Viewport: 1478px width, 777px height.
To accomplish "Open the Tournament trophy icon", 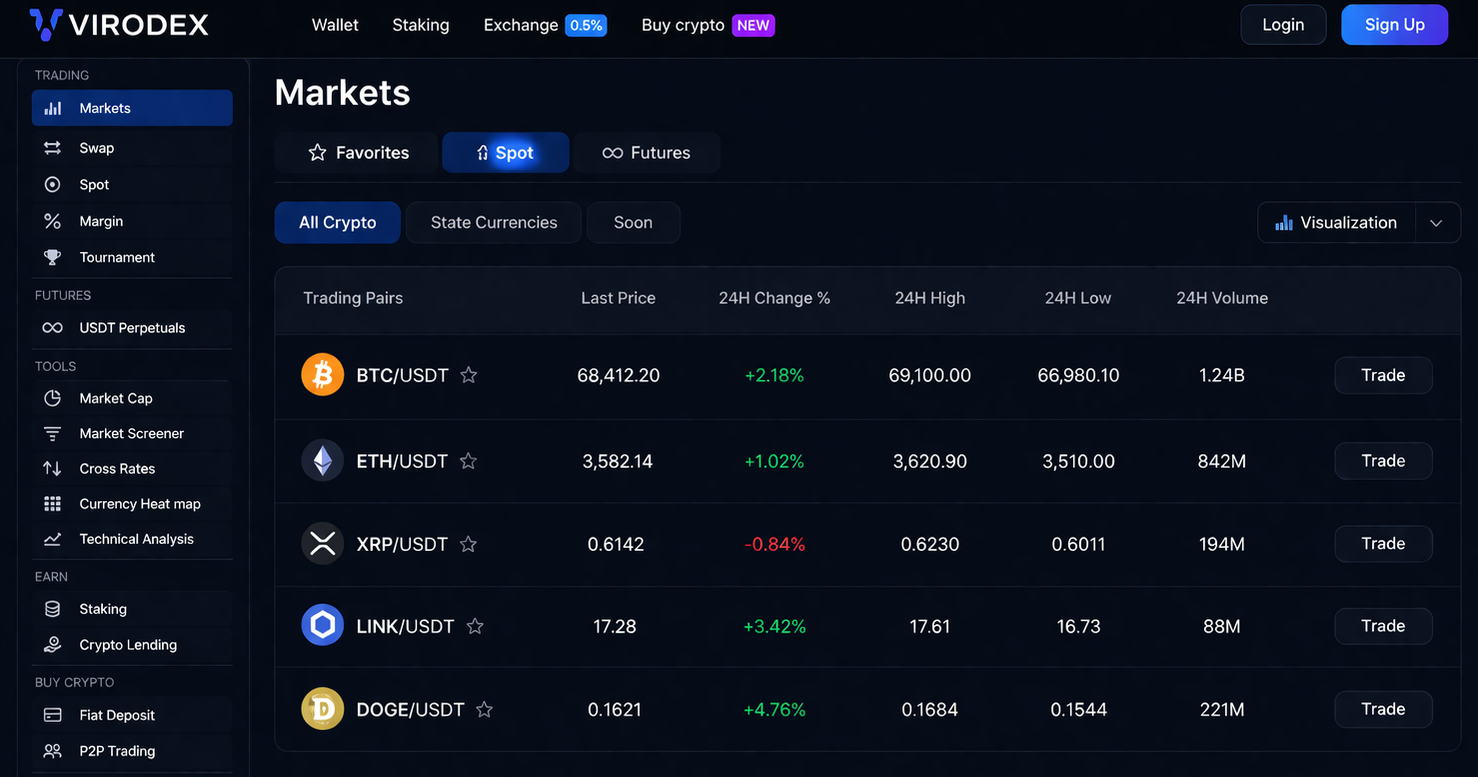I will (52, 257).
